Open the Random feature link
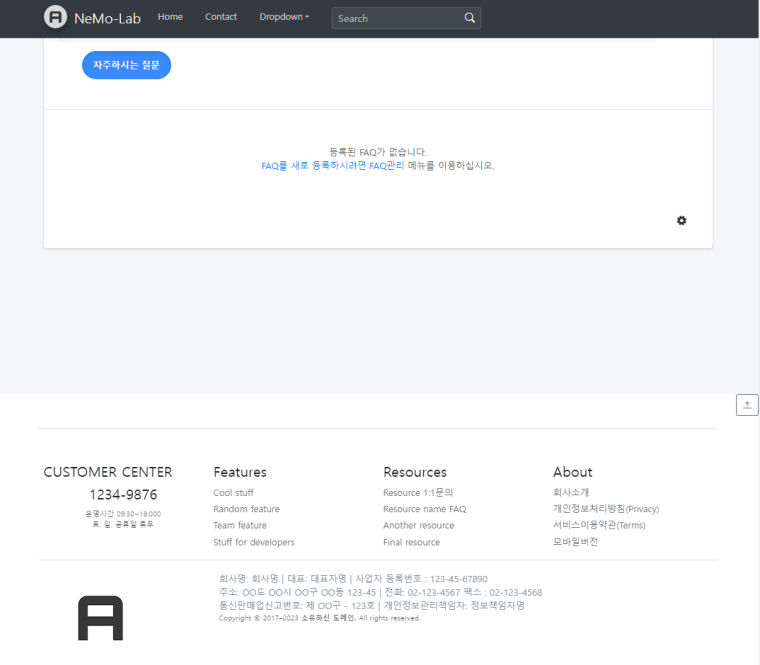 coord(246,509)
